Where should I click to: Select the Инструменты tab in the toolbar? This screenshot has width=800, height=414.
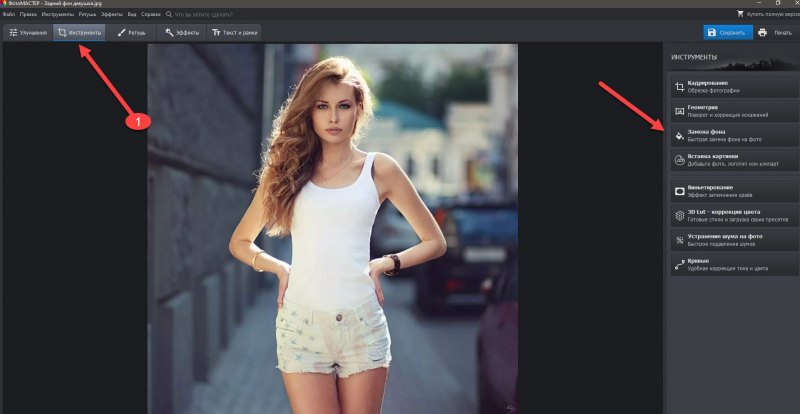(79, 33)
